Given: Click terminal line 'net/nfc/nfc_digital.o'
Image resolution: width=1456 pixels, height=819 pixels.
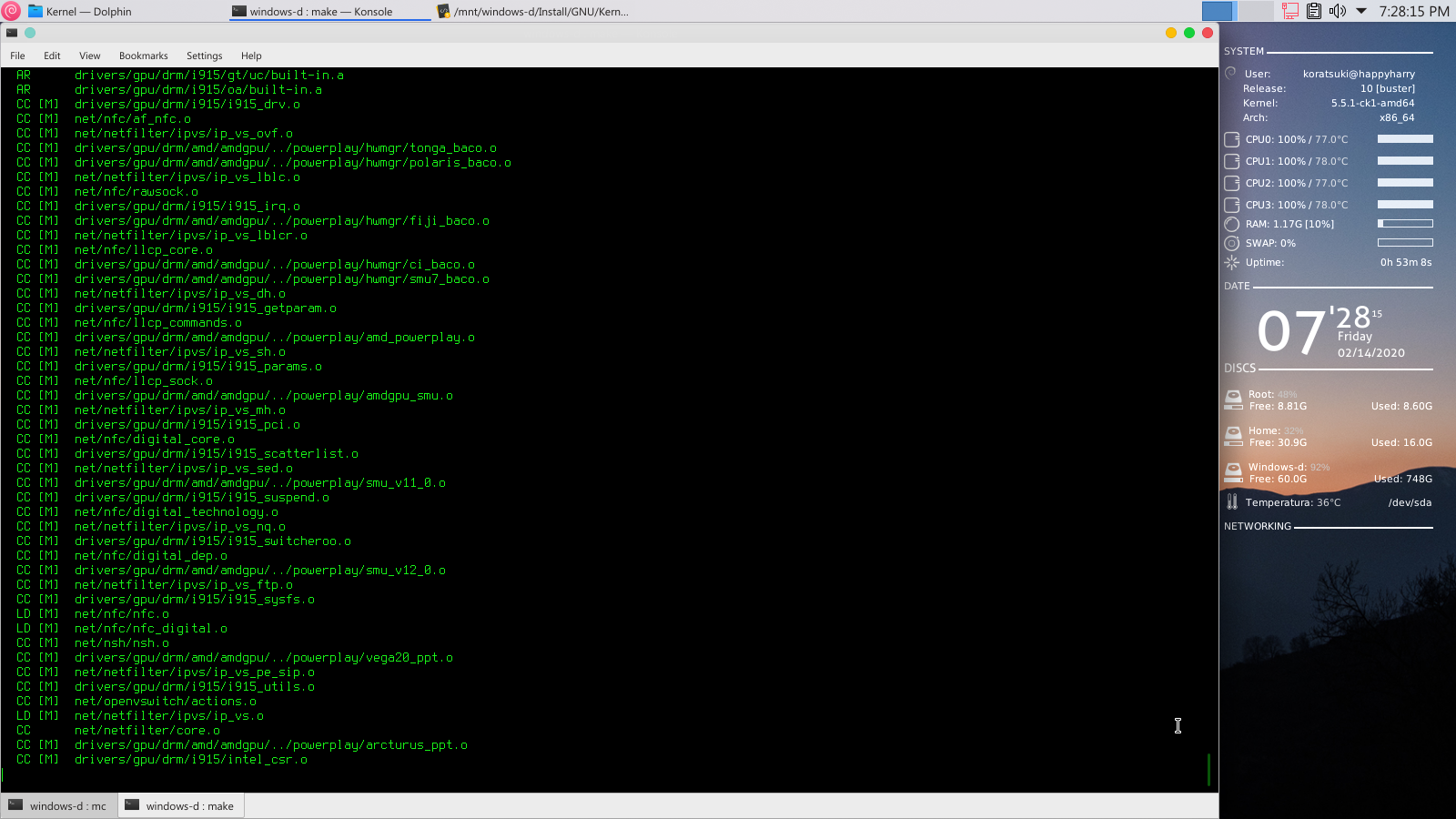Looking at the screenshot, I should click(151, 628).
